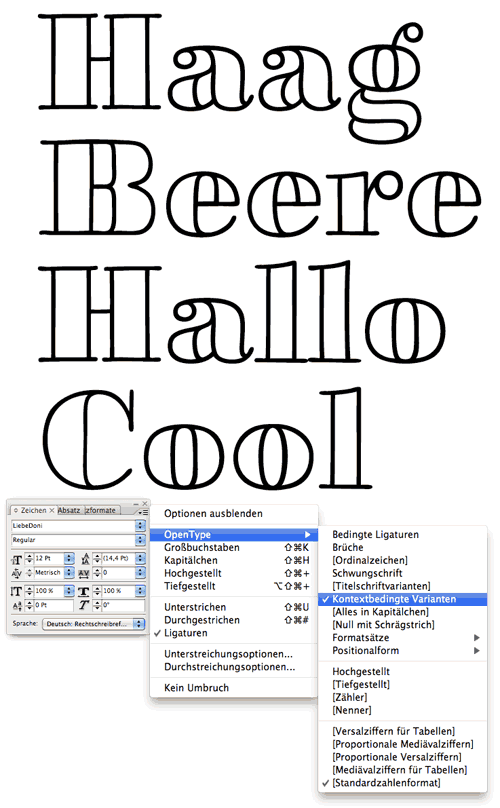Click the skew italic icon
The height and width of the screenshot is (808, 500).
coord(84,605)
